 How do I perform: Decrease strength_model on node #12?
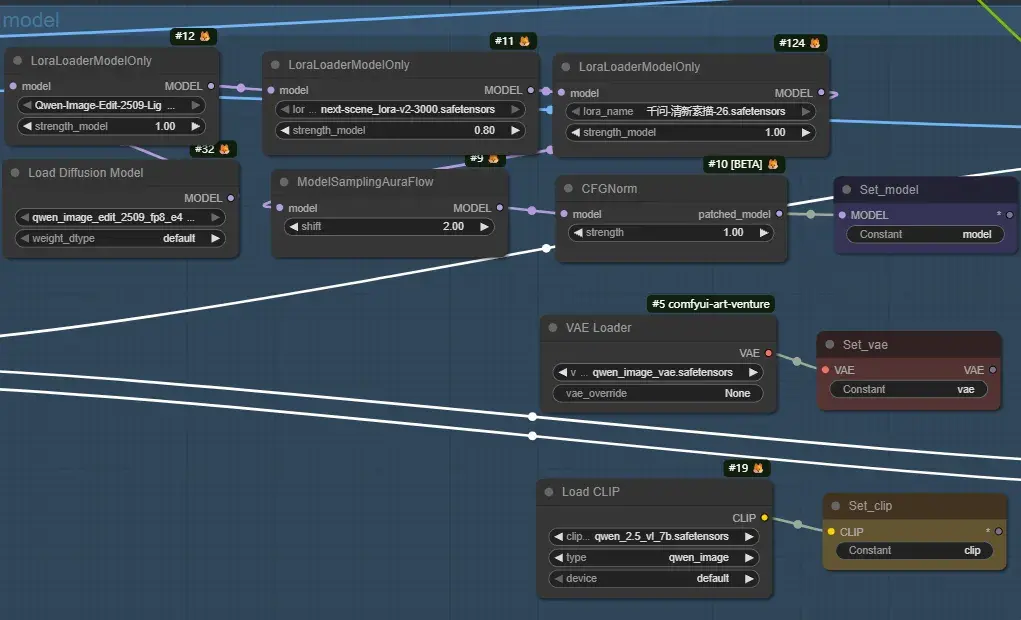(x=27, y=126)
